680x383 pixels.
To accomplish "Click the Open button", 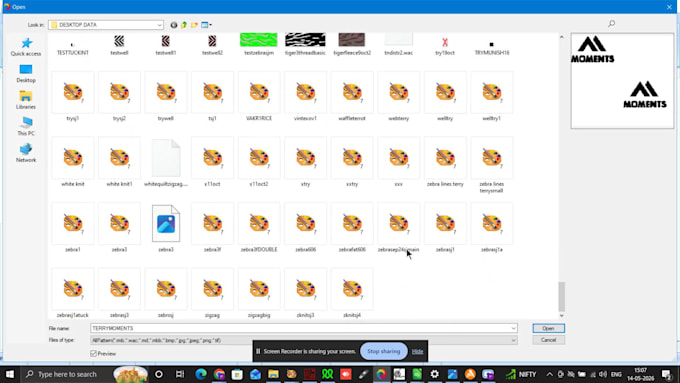I will [x=549, y=328].
